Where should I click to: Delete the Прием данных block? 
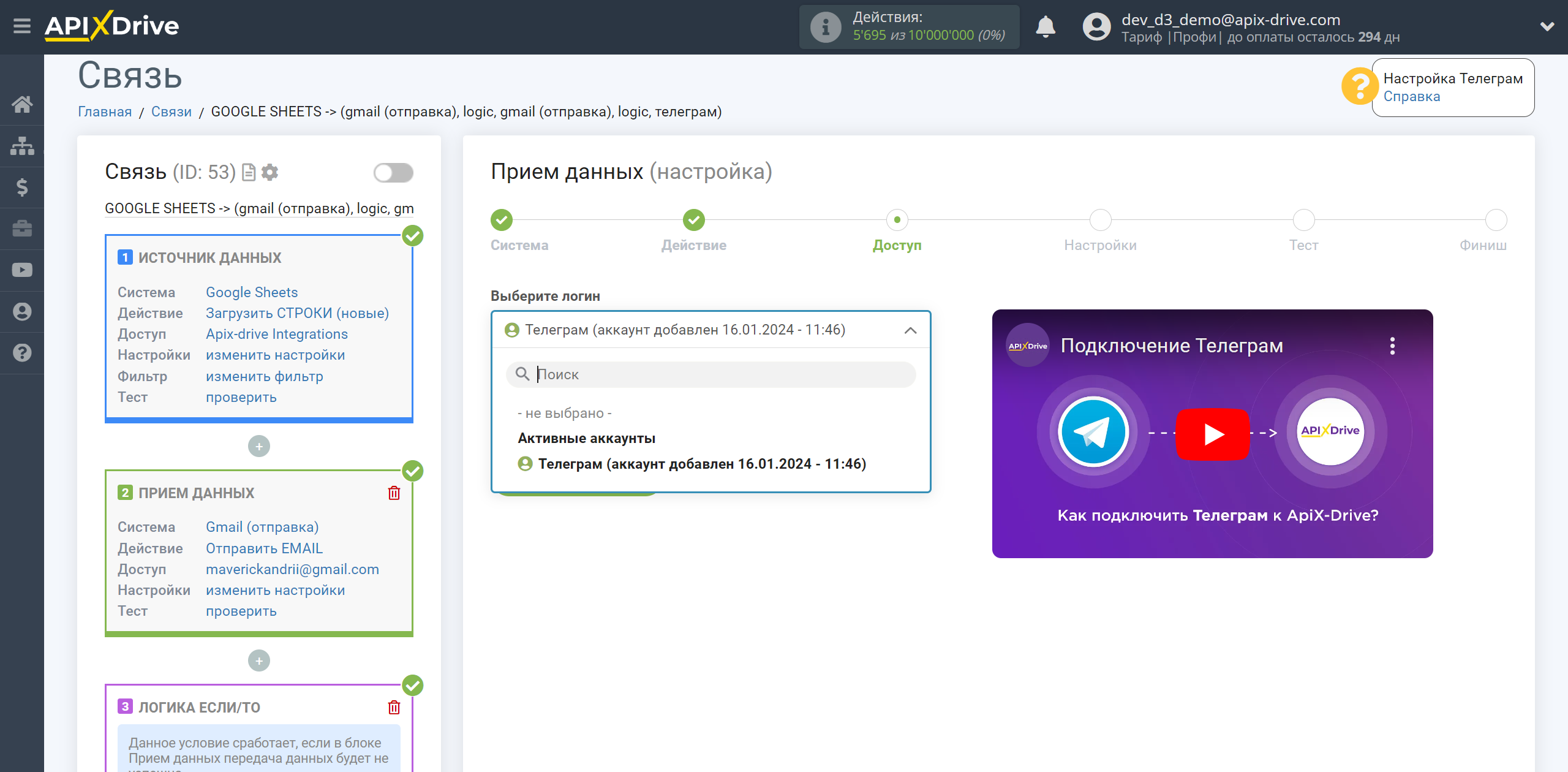point(394,493)
